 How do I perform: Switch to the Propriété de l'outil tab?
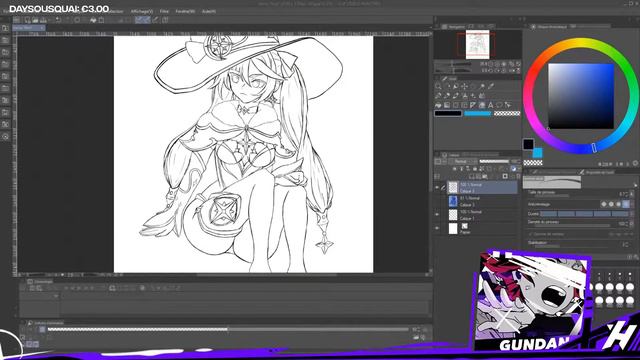[597, 172]
